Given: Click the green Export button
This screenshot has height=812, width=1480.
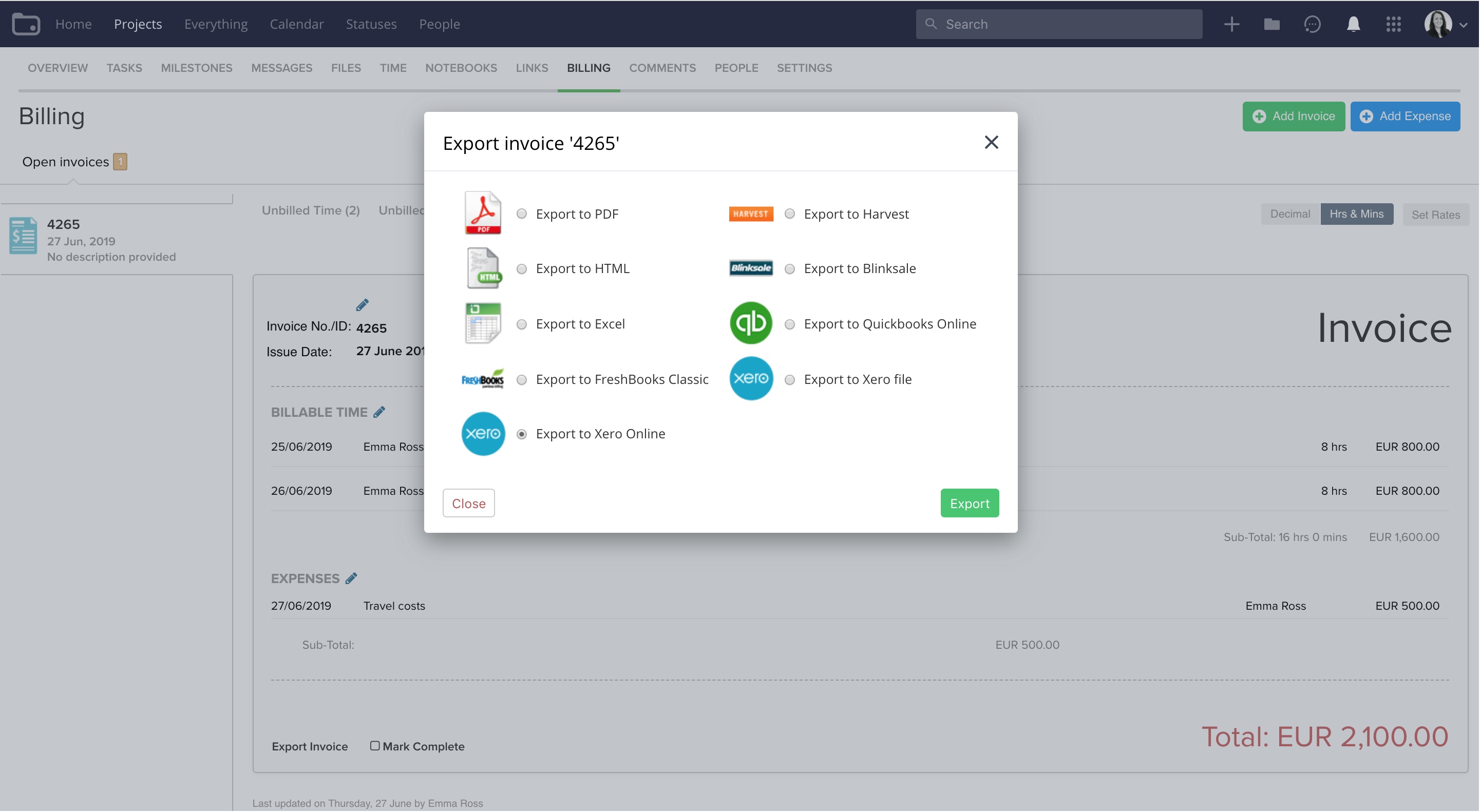Looking at the screenshot, I should click(x=969, y=503).
